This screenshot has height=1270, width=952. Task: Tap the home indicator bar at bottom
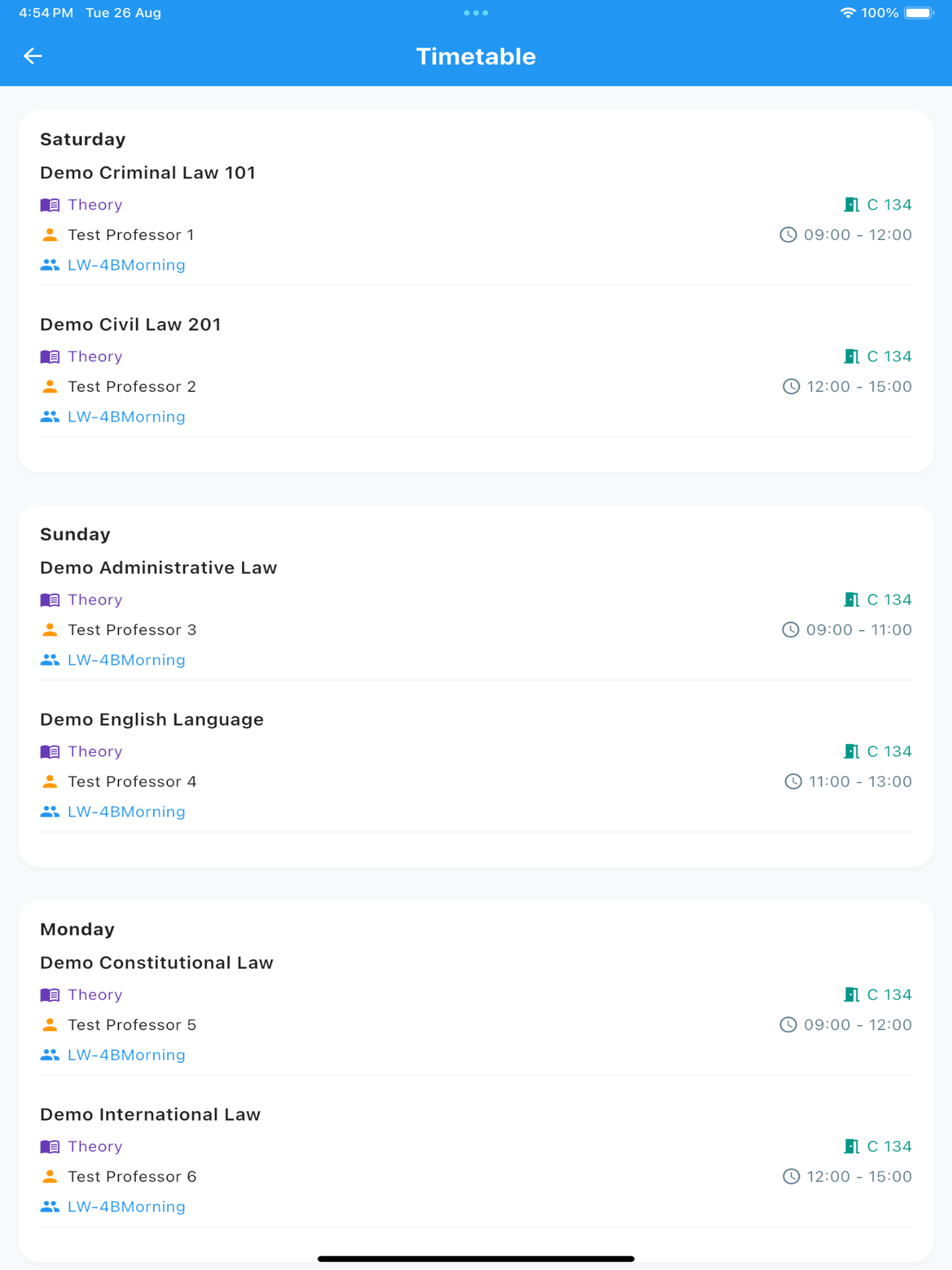(476, 1258)
